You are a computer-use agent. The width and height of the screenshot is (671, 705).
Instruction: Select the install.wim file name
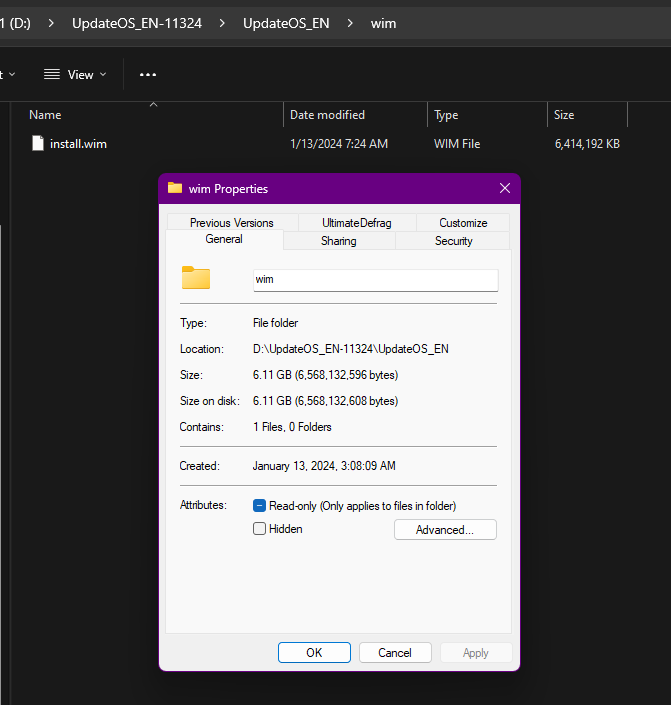(x=78, y=144)
